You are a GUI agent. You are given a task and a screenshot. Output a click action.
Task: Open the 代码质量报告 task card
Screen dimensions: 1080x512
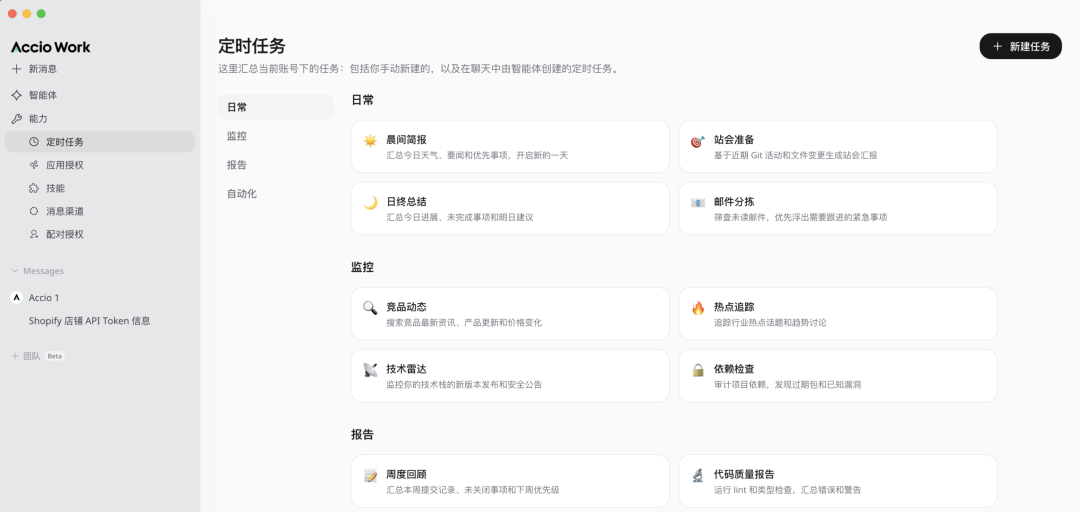click(837, 481)
